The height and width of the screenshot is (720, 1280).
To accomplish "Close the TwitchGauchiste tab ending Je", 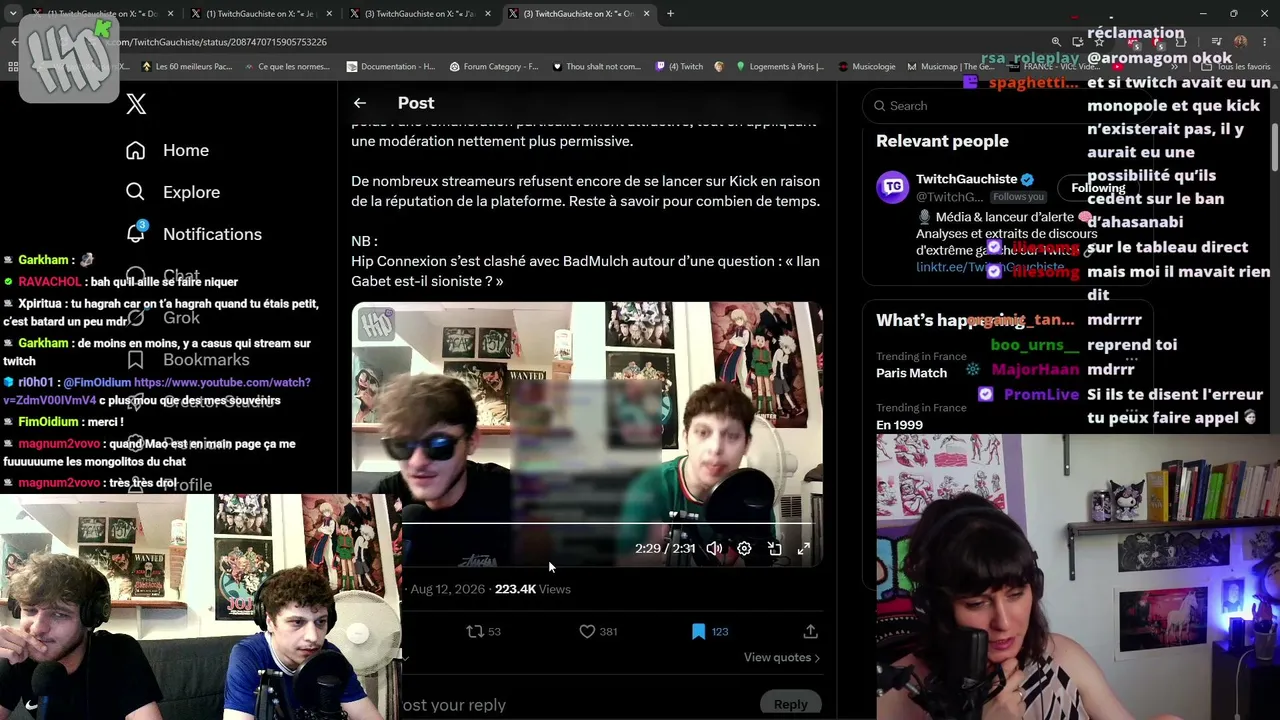I will (329, 14).
